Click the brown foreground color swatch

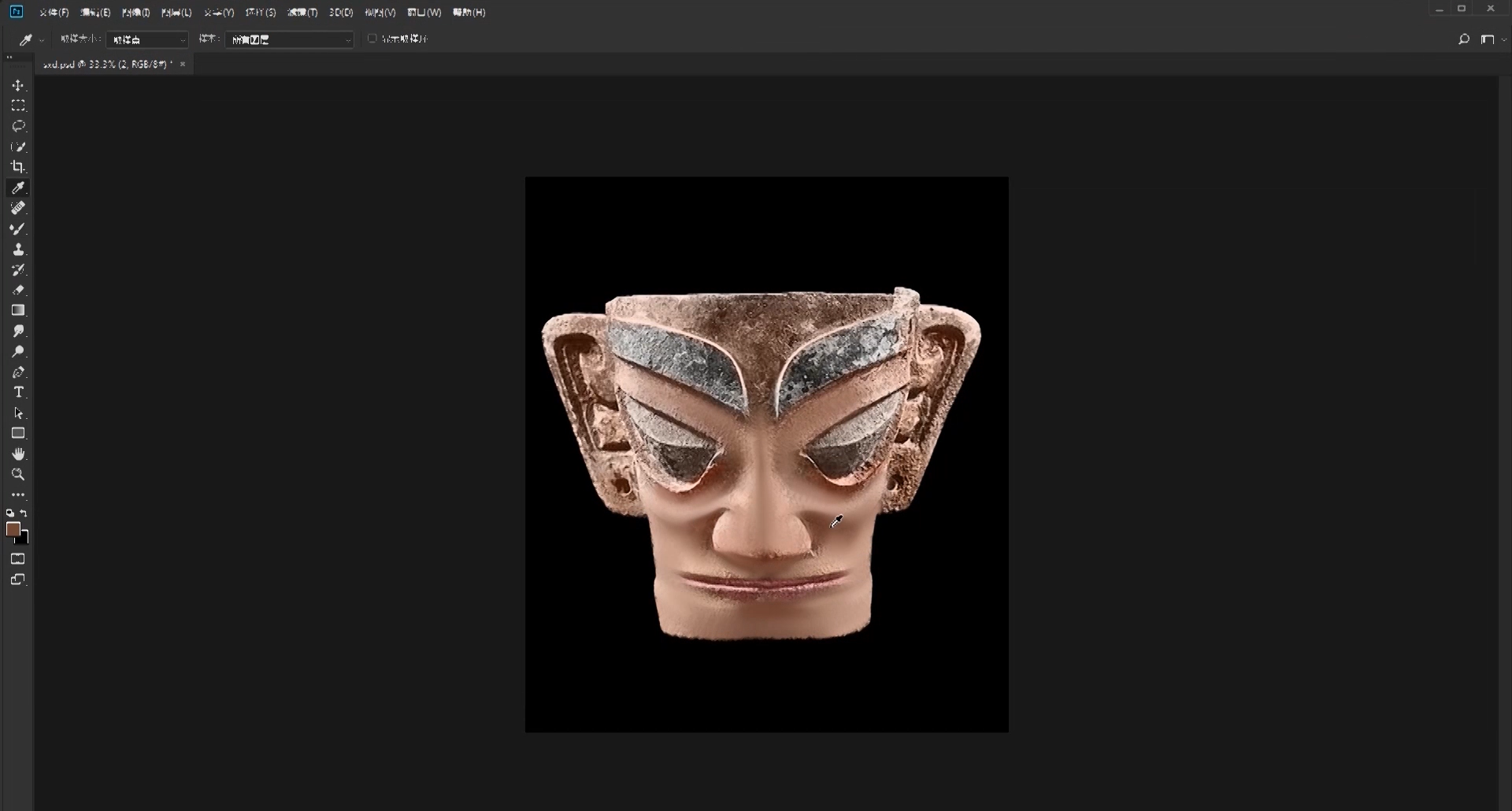point(13,529)
